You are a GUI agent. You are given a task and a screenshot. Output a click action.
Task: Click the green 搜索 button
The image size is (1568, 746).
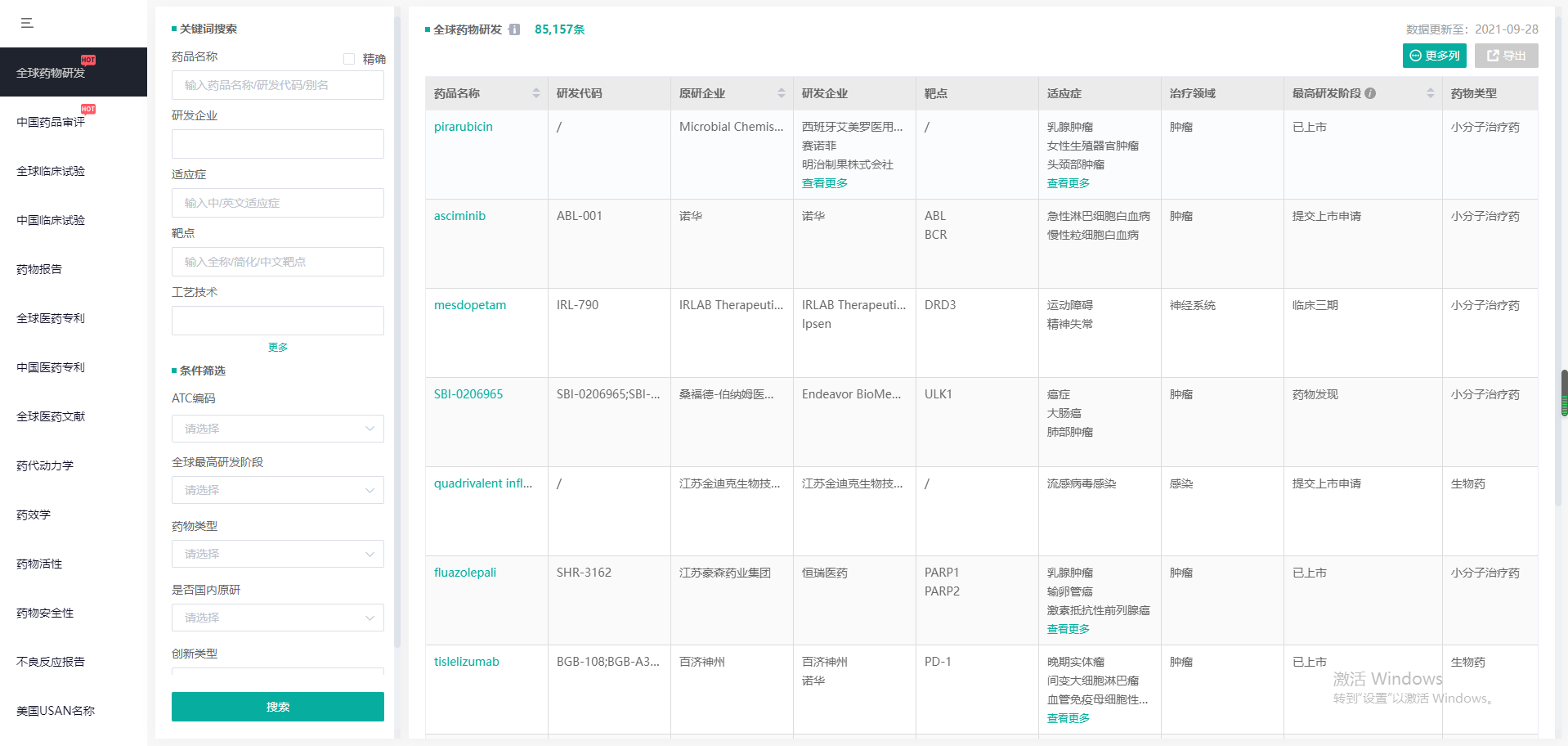tap(278, 707)
